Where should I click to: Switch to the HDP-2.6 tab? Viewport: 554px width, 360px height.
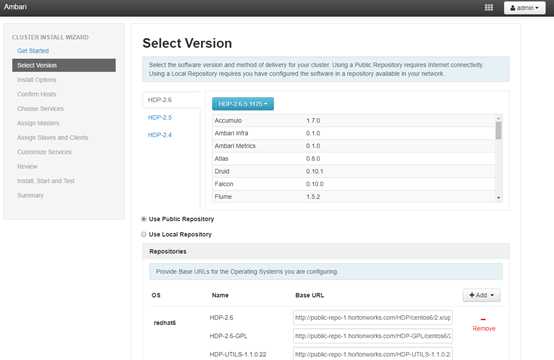click(171, 100)
